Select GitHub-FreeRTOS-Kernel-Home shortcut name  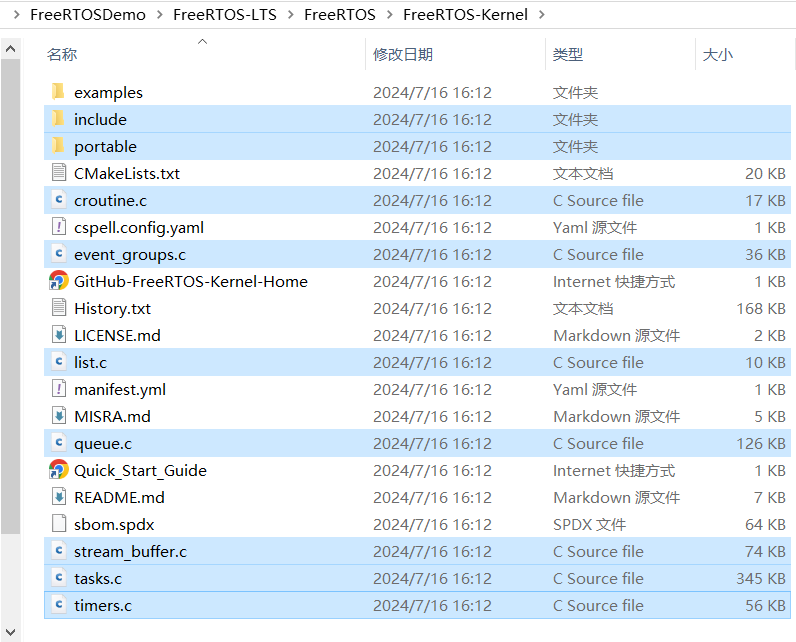tap(191, 281)
